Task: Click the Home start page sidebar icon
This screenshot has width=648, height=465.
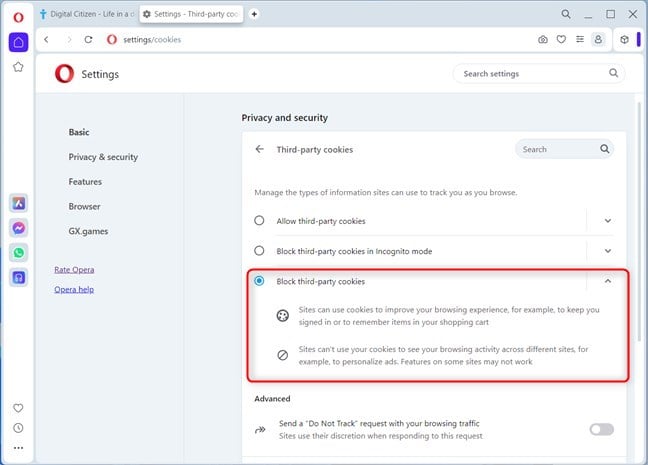Action: click(x=18, y=42)
